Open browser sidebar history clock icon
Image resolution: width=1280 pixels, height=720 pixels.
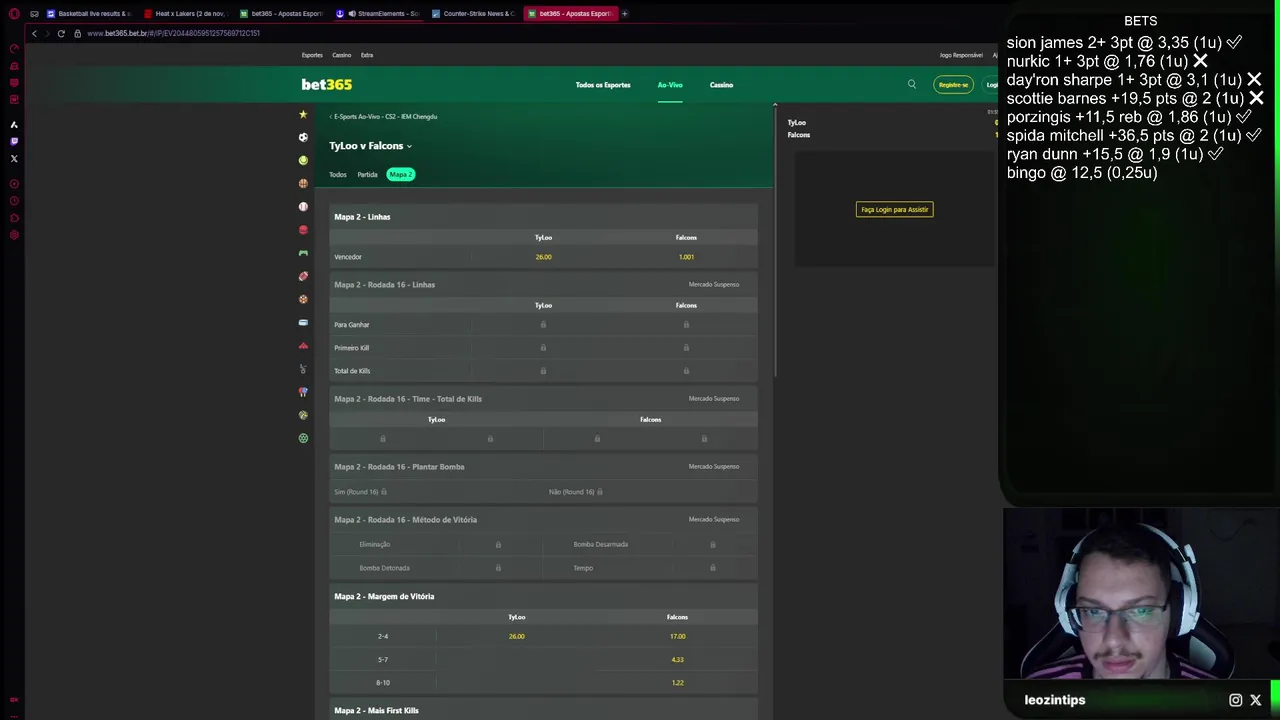tap(14, 201)
